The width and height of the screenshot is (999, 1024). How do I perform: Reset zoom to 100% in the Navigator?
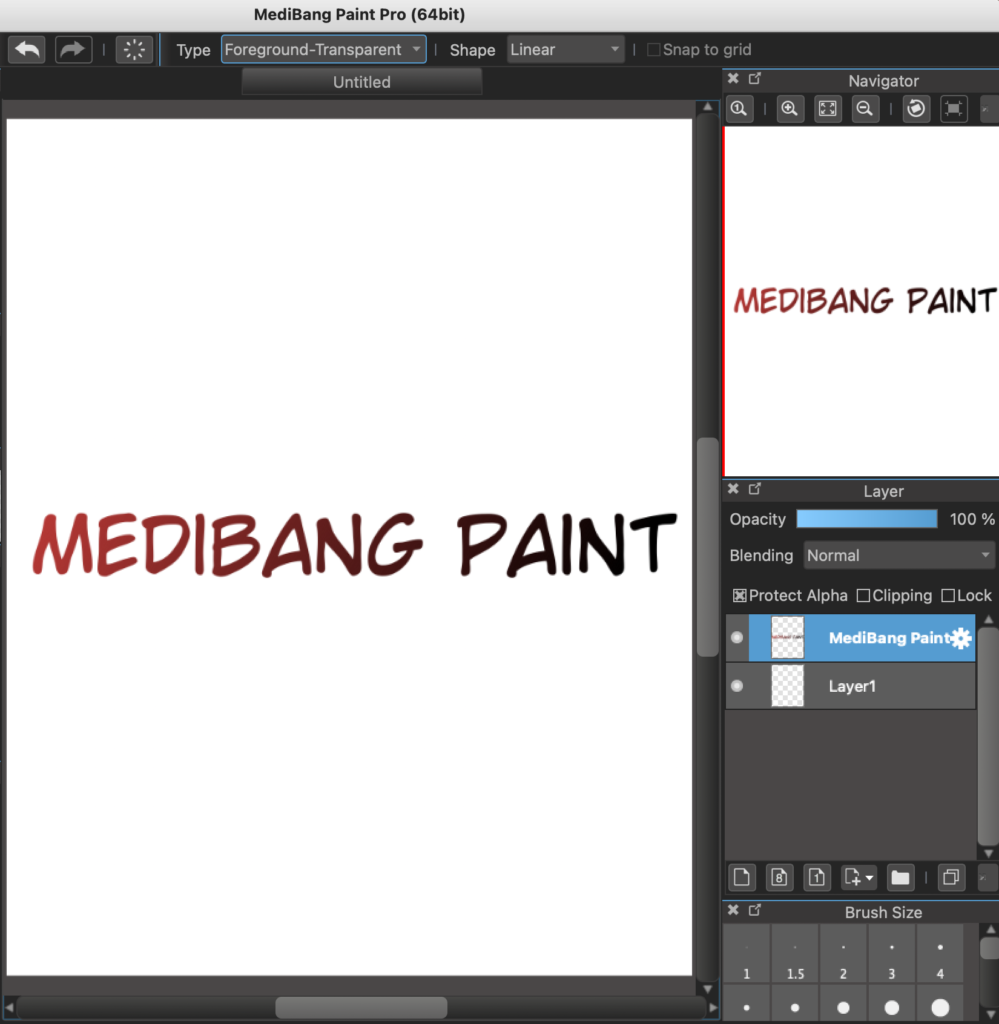pyautogui.click(x=739, y=108)
